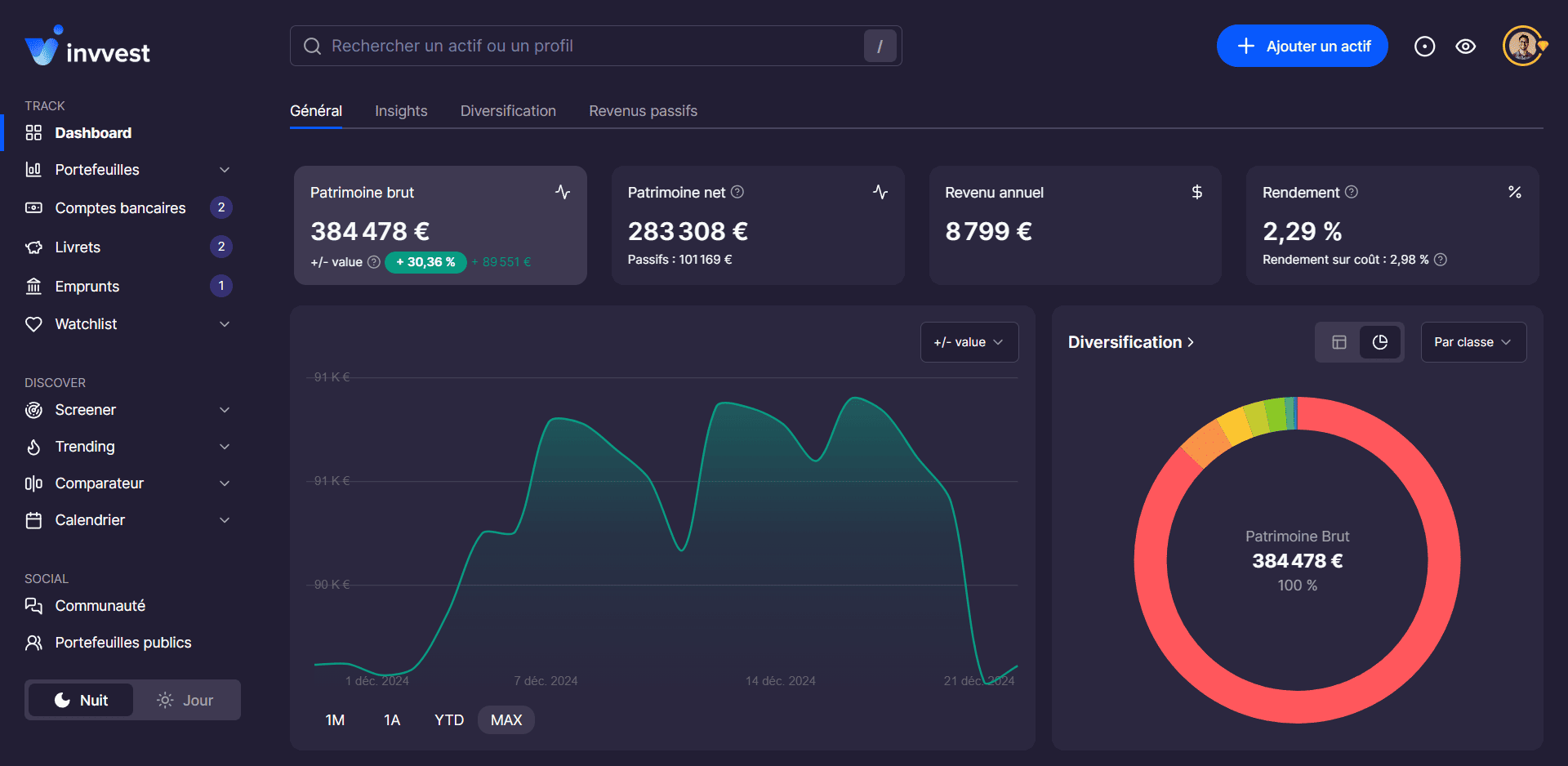Switch to Jour theme mode
1568x766 pixels.
click(185, 700)
